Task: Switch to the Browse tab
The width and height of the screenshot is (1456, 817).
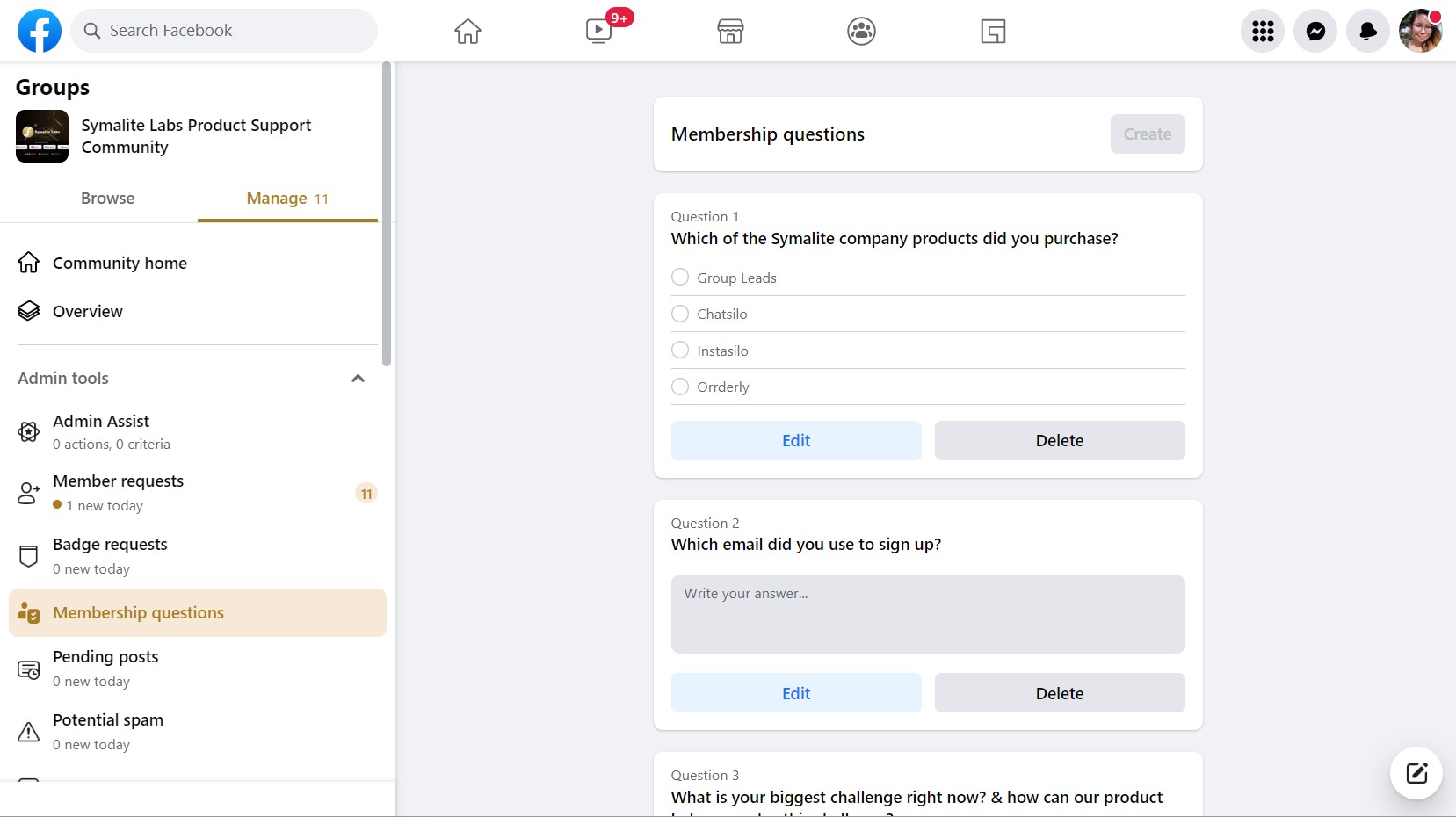Action: coord(107,199)
